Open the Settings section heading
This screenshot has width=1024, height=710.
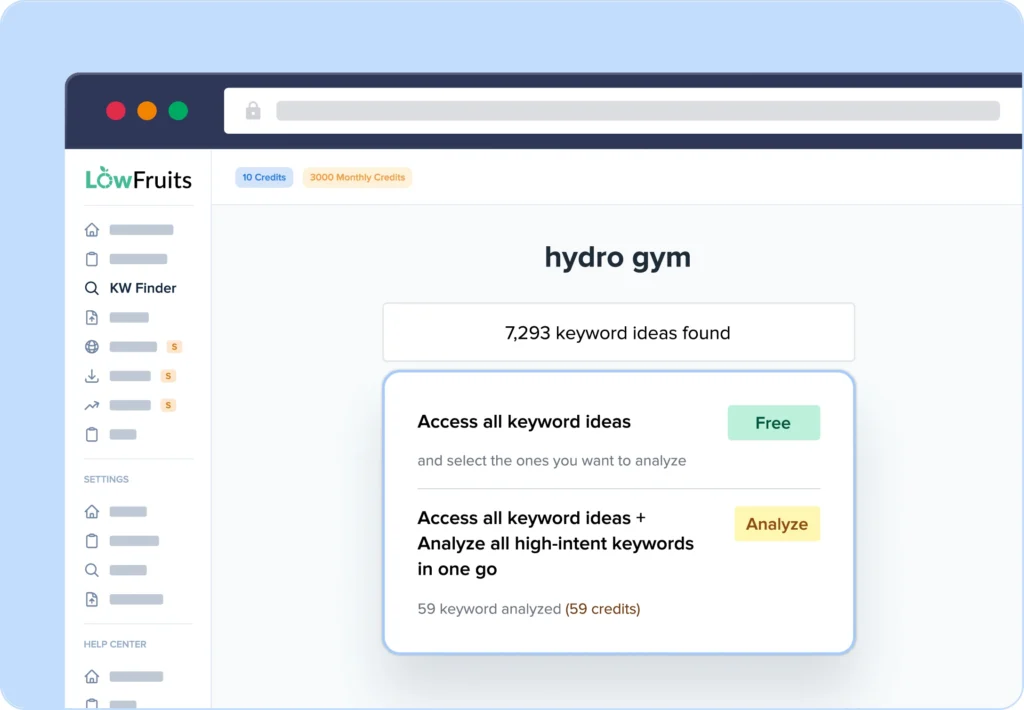105,479
